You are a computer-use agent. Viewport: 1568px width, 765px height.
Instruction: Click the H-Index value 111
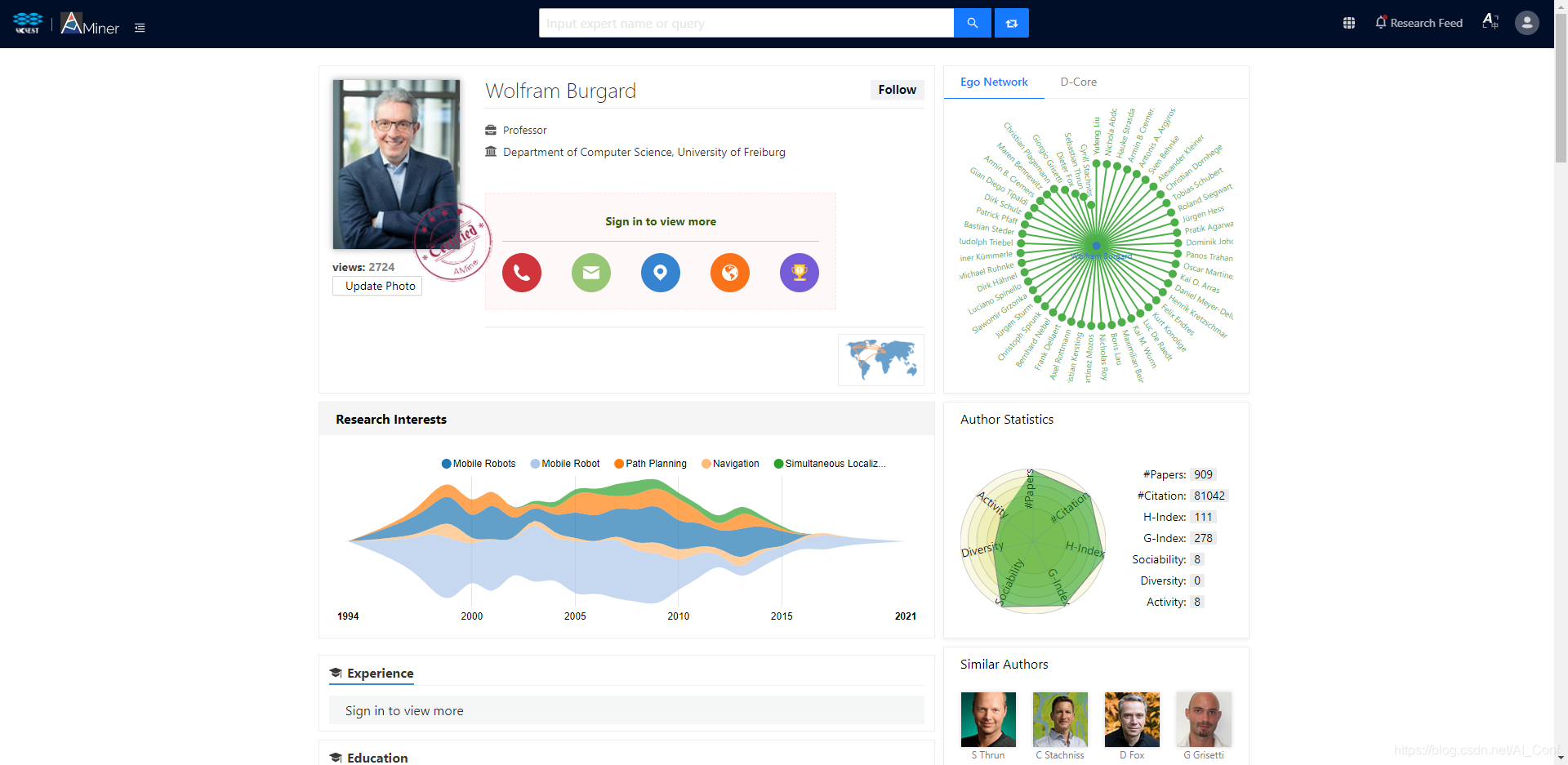(1203, 517)
